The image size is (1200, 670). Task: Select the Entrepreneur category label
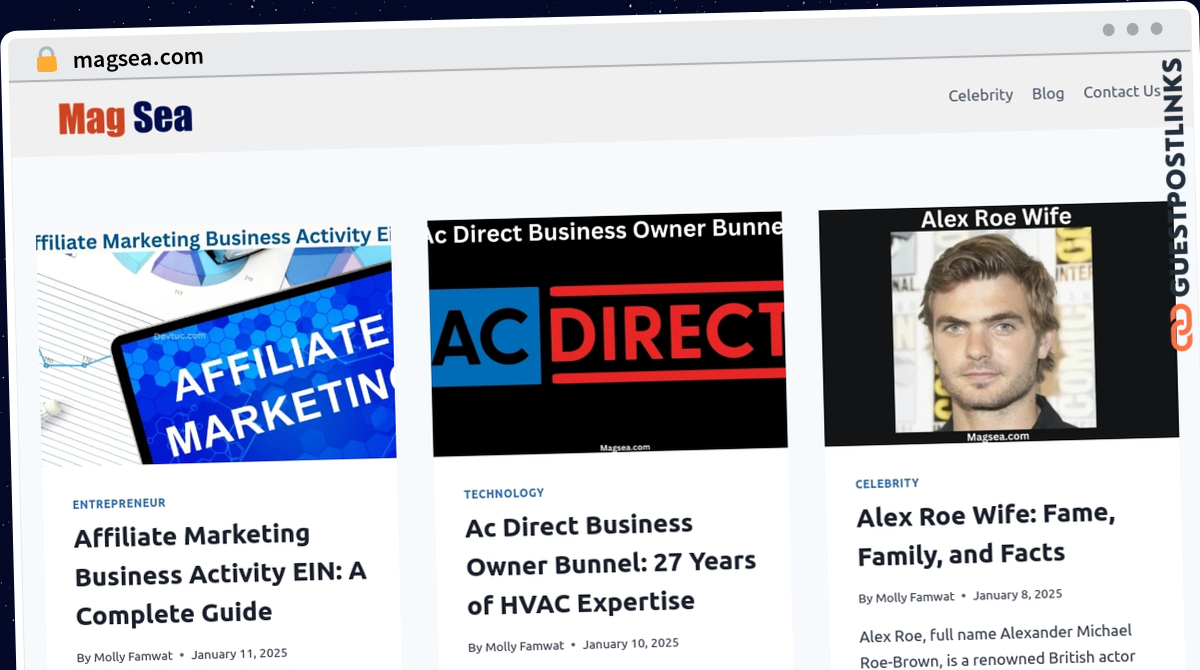[x=119, y=503]
